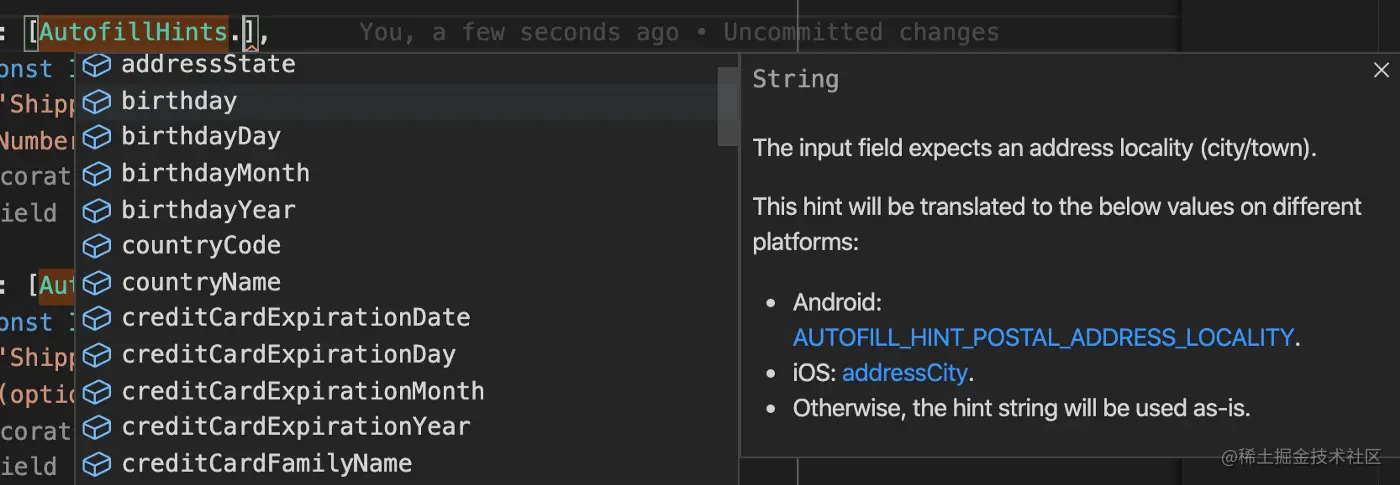The width and height of the screenshot is (1400, 485).
Task: Click the cube icon beside countryCode
Action: 96,247
